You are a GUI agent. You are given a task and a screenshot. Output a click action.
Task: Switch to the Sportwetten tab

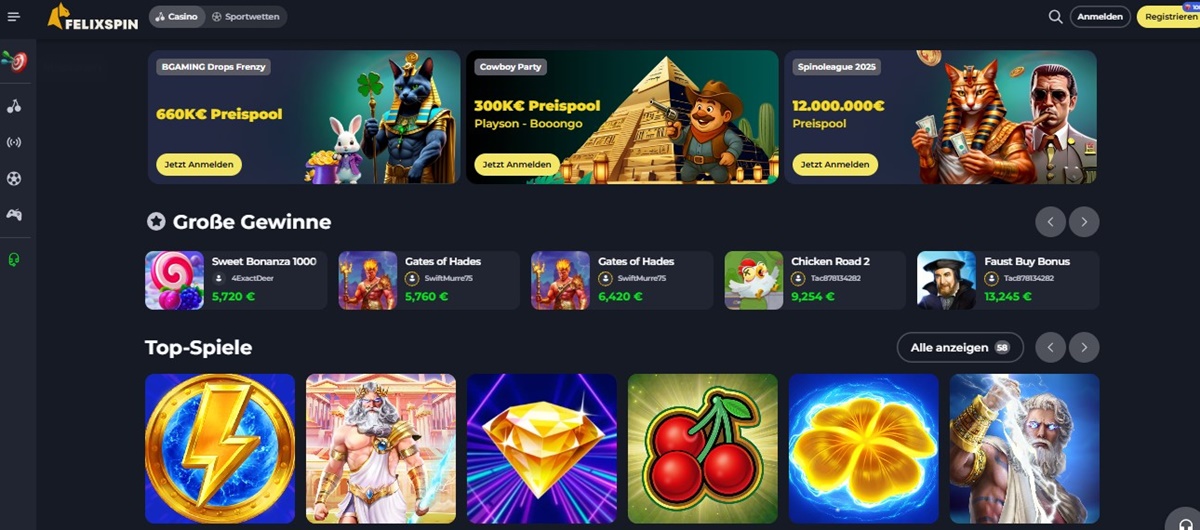pyautogui.click(x=247, y=16)
